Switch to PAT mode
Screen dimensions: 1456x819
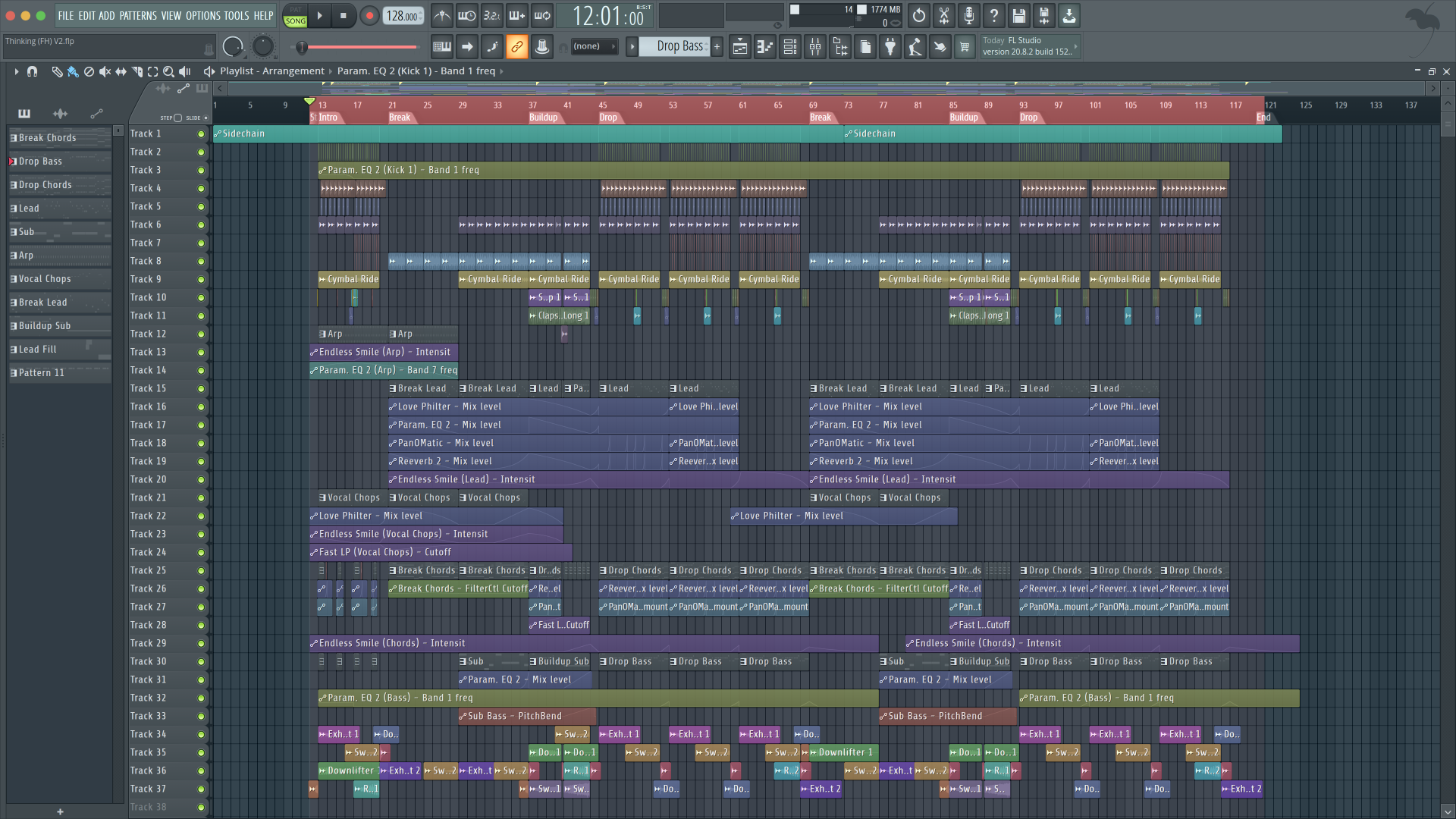(295, 10)
